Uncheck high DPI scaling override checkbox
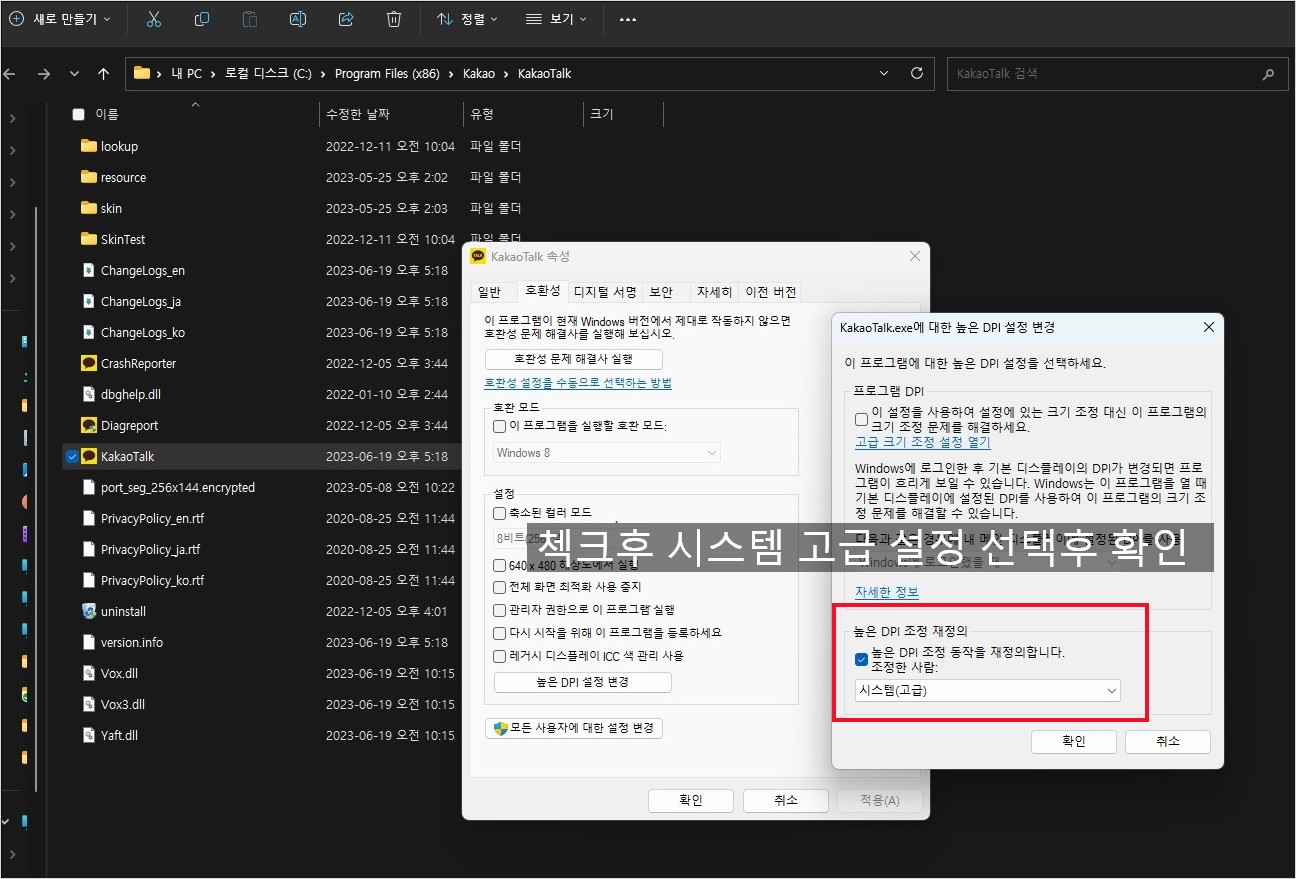The image size is (1296, 879). (x=861, y=659)
